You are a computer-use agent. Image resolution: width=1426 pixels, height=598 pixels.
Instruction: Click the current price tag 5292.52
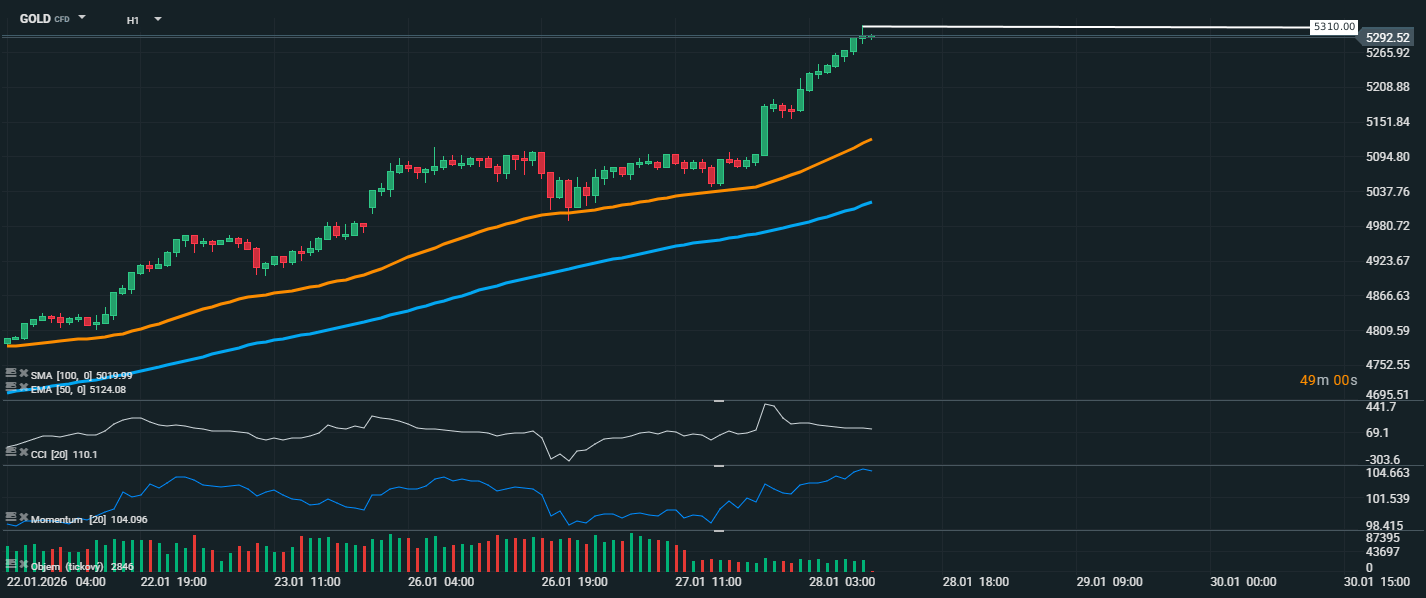tap(1387, 37)
